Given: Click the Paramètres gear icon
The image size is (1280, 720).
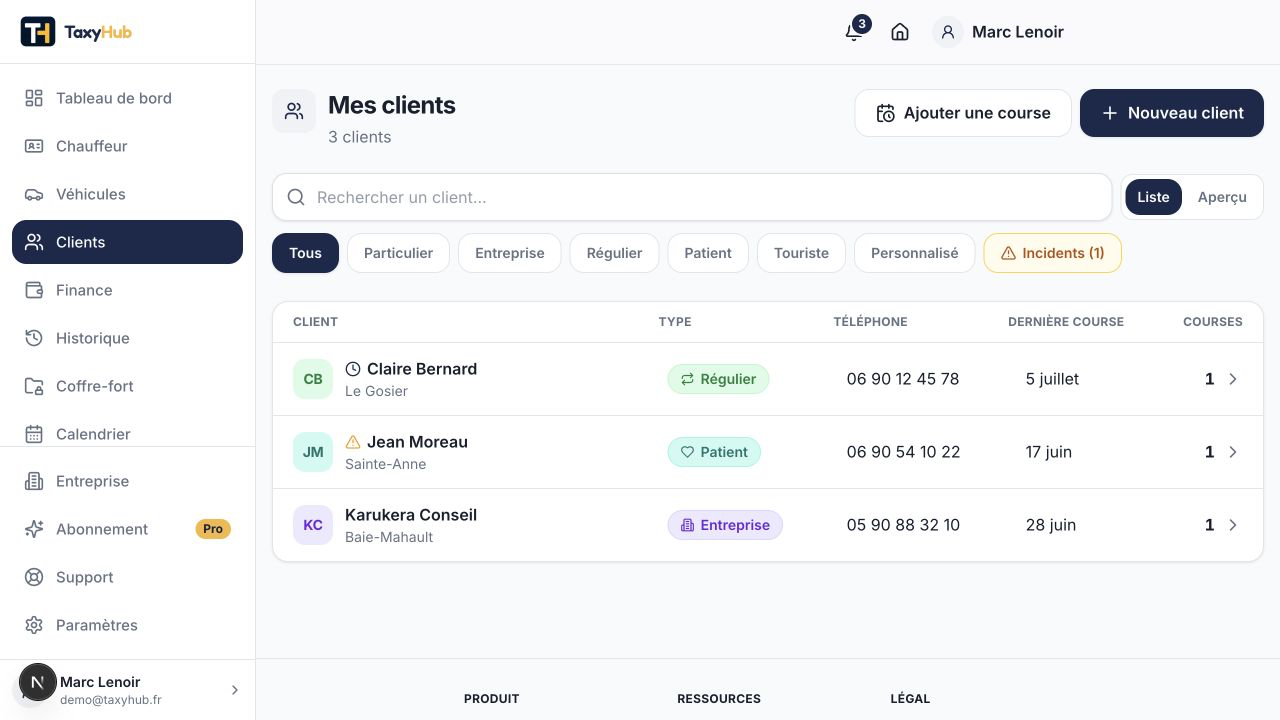Looking at the screenshot, I should (x=34, y=625).
